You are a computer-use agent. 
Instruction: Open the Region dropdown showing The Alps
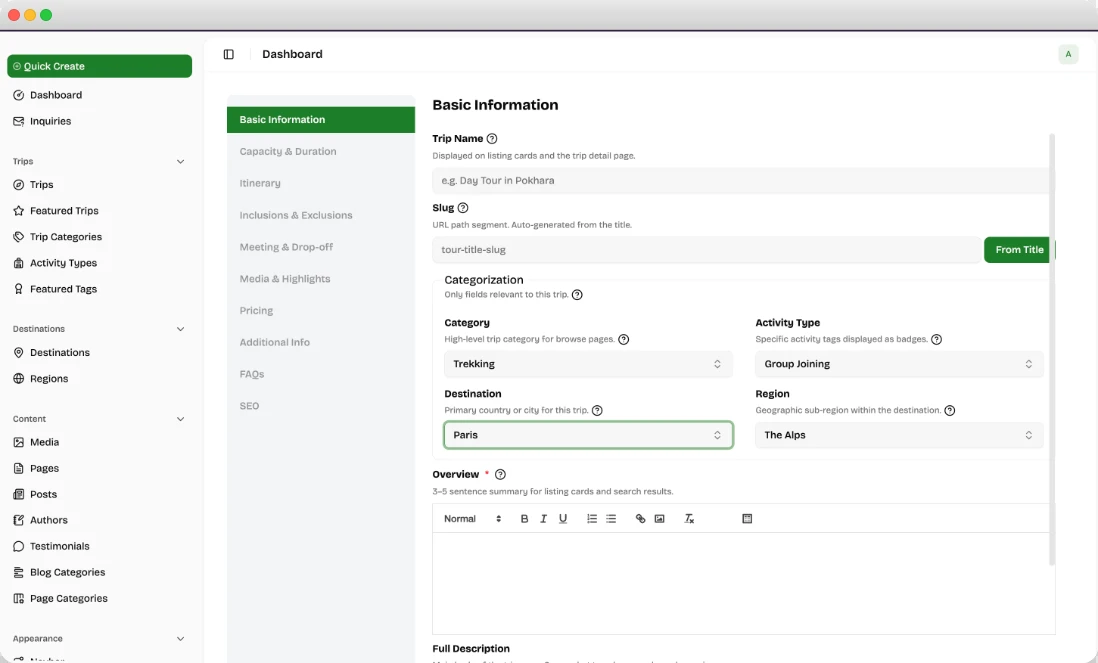pos(899,435)
